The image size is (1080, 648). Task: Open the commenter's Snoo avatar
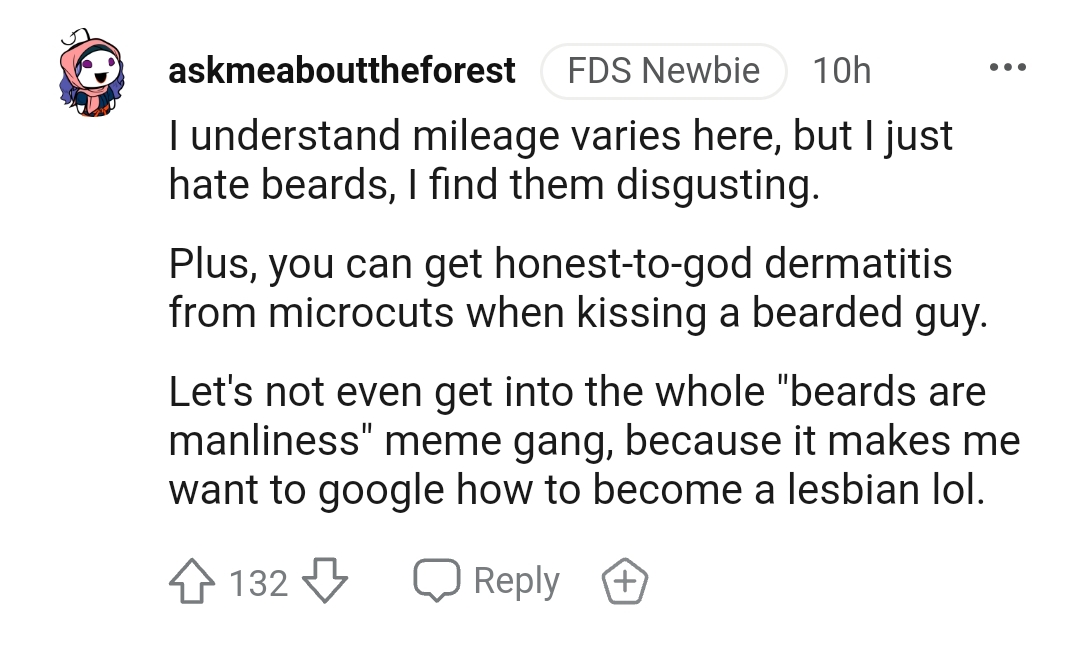tap(92, 72)
